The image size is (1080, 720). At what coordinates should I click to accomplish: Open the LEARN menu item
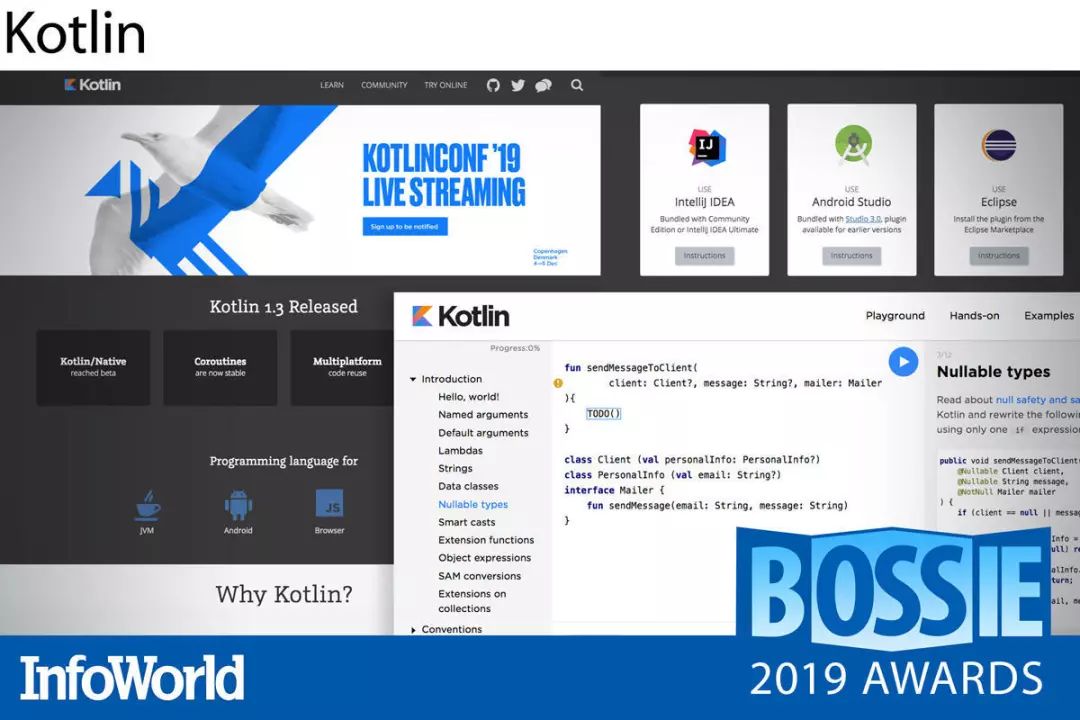[332, 86]
